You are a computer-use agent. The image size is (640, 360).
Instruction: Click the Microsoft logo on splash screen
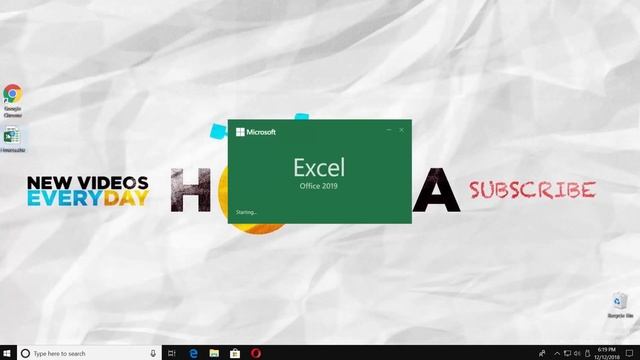pyautogui.click(x=256, y=132)
